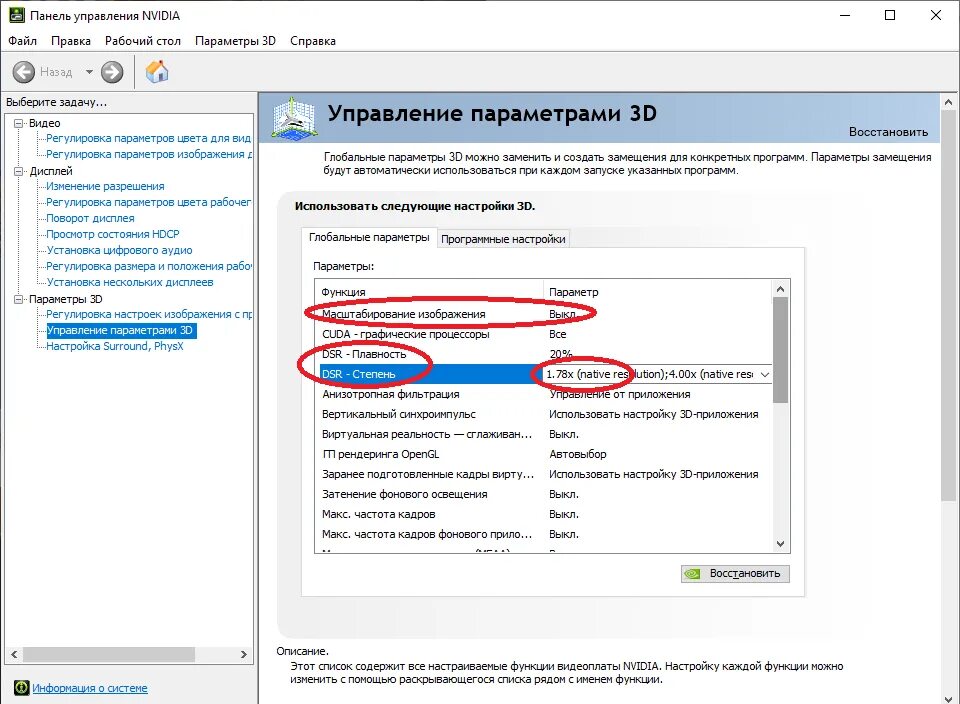Open the Файл menu
This screenshot has width=960, height=704.
click(23, 41)
